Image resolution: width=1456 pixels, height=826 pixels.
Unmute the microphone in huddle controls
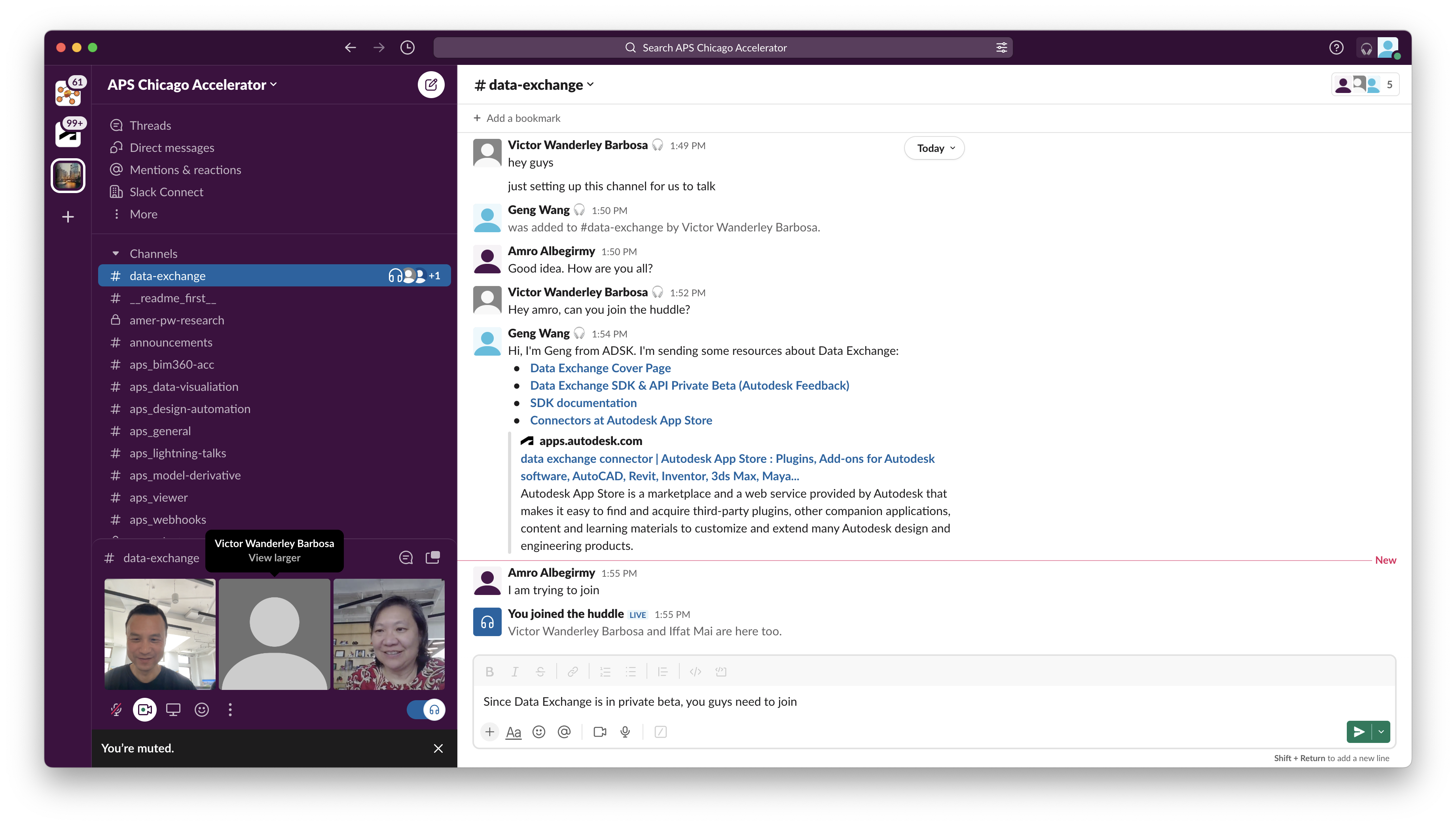pos(116,709)
